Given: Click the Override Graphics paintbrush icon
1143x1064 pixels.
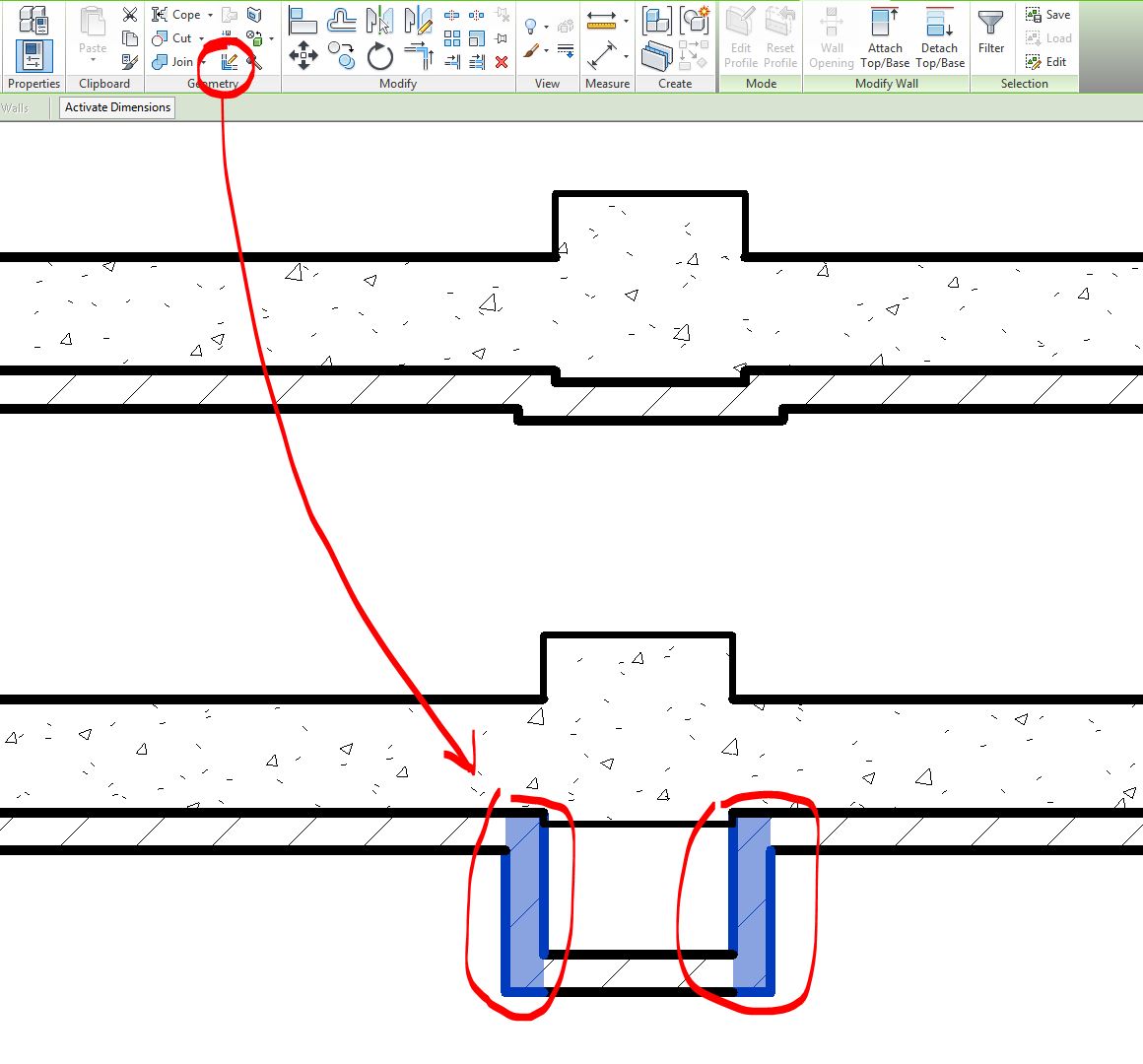Looking at the screenshot, I should (531, 50).
